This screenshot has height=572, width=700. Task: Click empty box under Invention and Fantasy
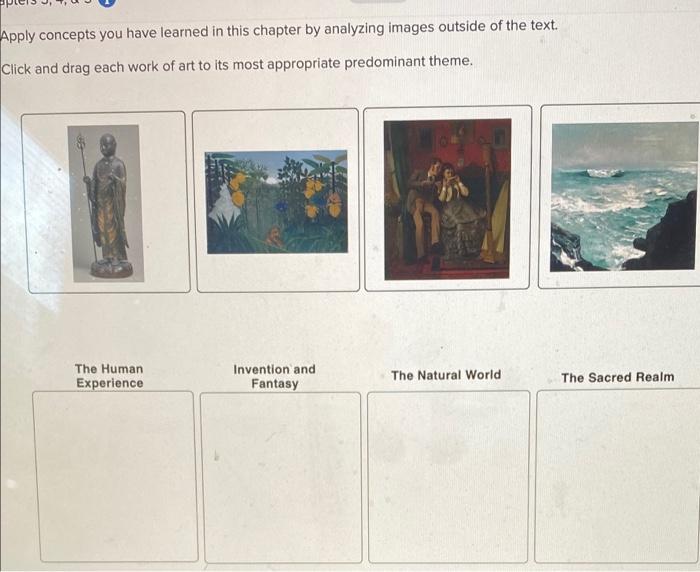tap(281, 477)
